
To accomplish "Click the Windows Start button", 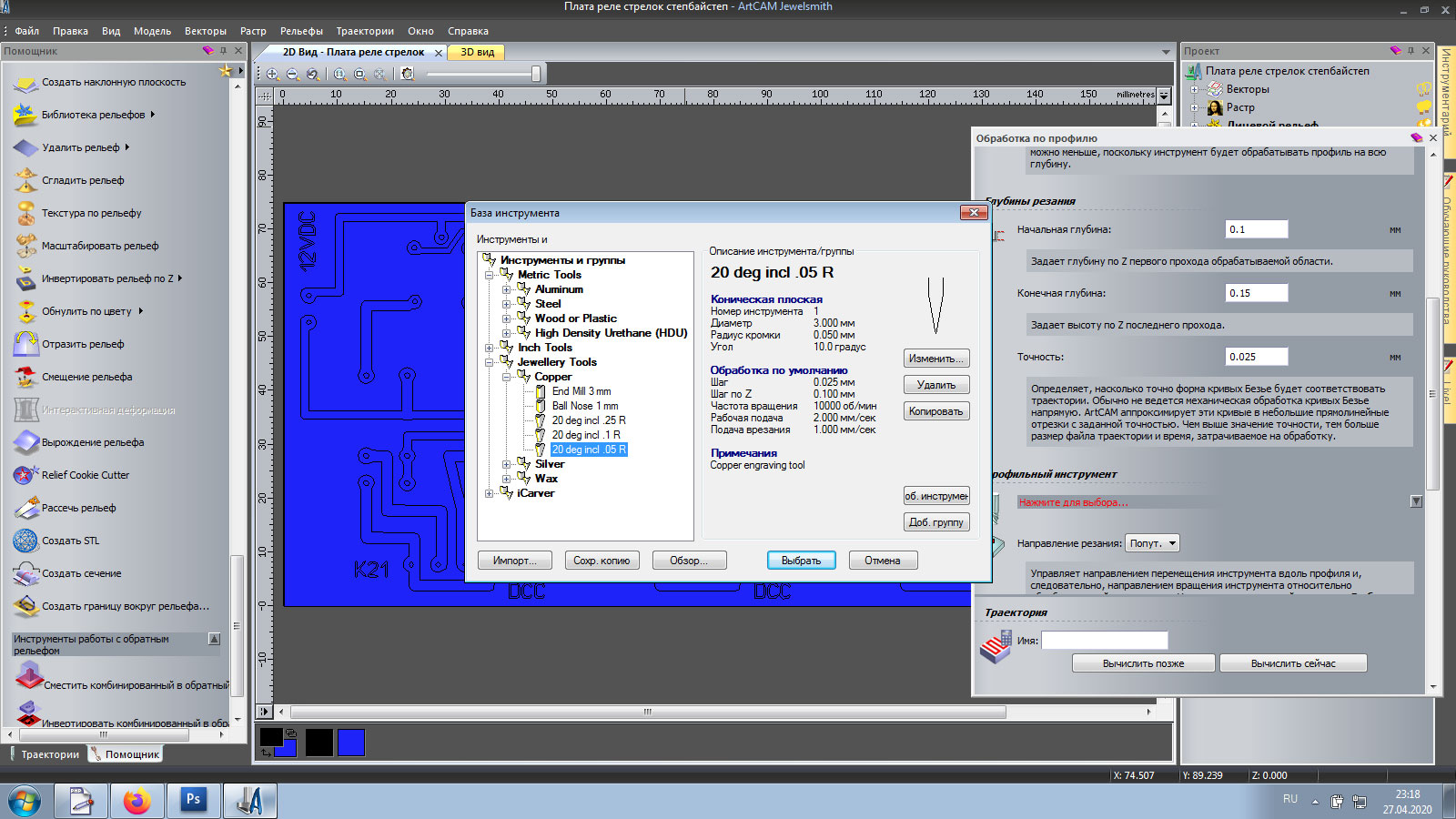I will coord(25,802).
